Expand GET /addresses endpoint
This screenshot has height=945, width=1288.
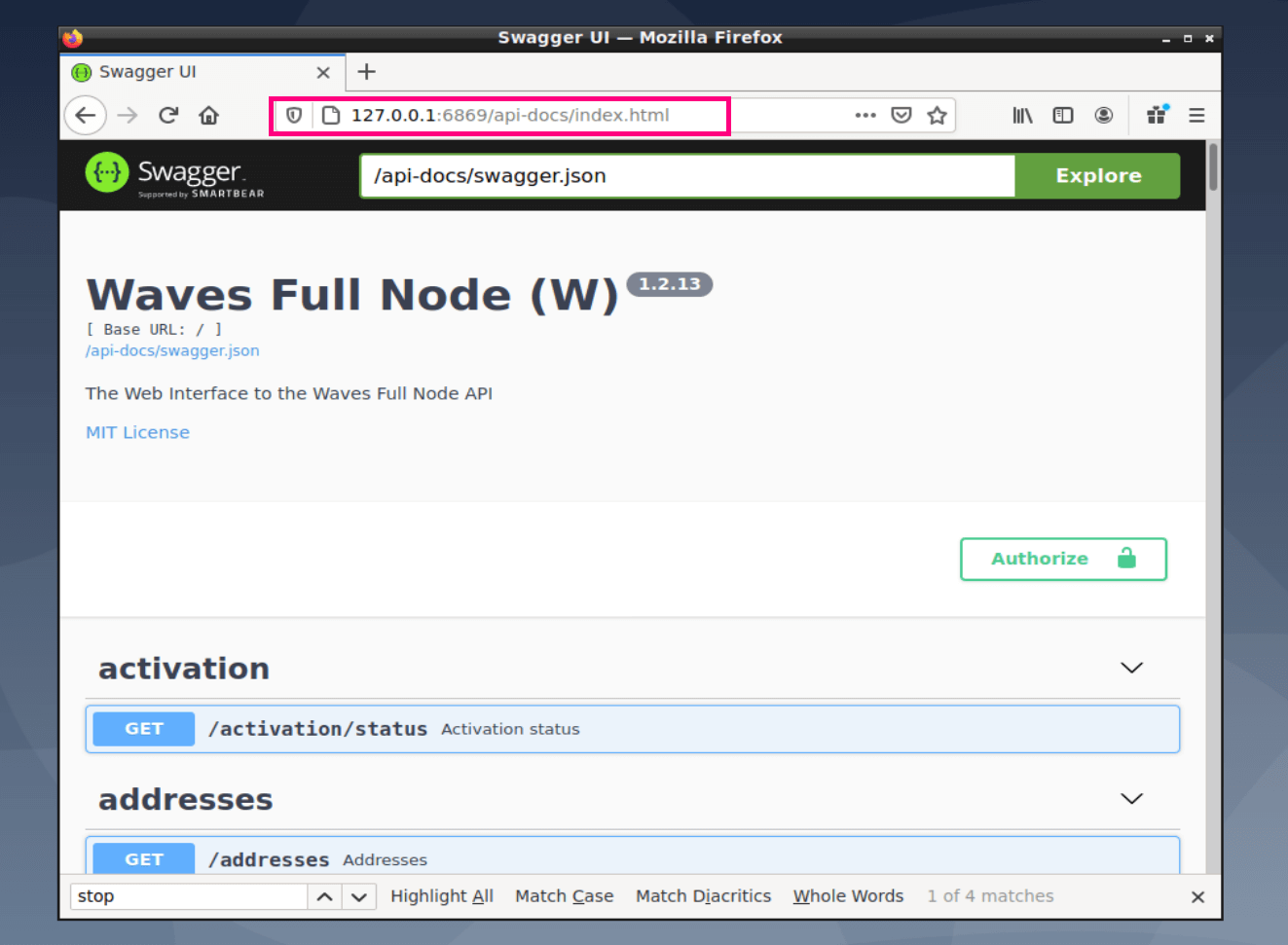(633, 855)
